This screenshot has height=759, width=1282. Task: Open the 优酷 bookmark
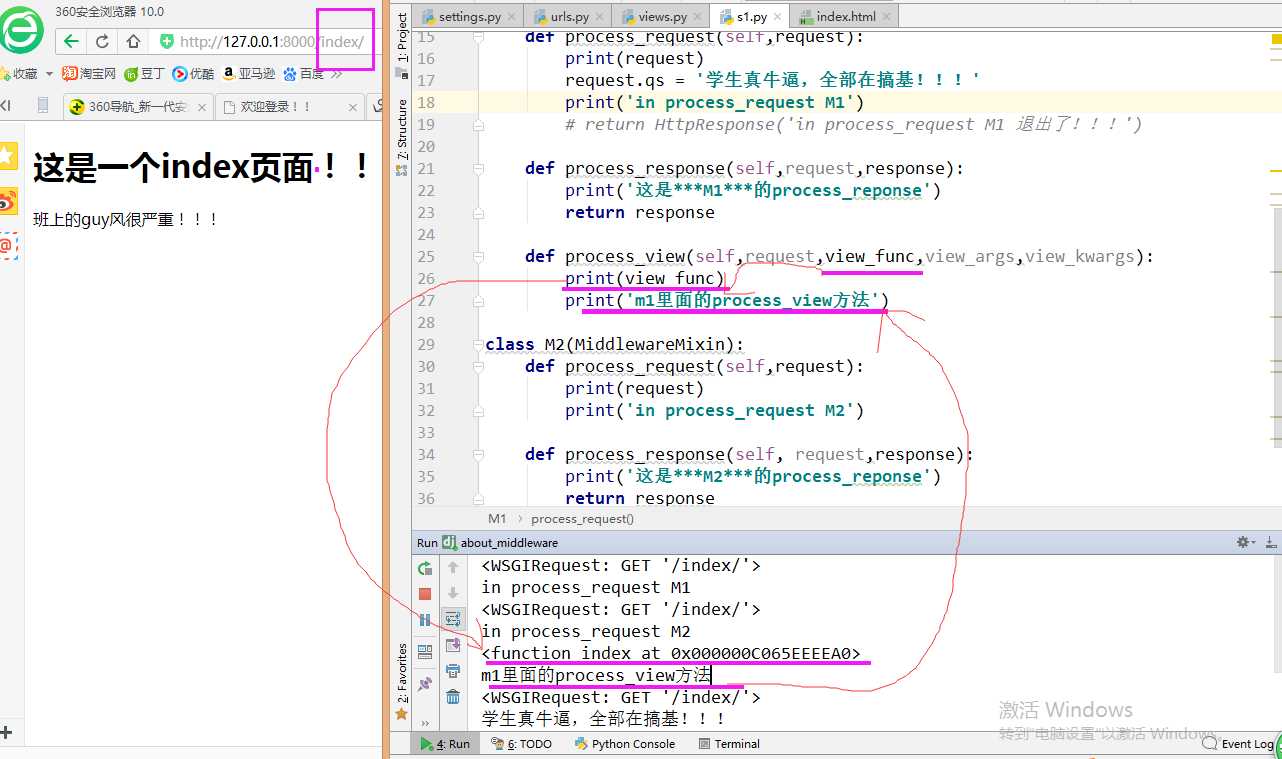click(x=193, y=74)
